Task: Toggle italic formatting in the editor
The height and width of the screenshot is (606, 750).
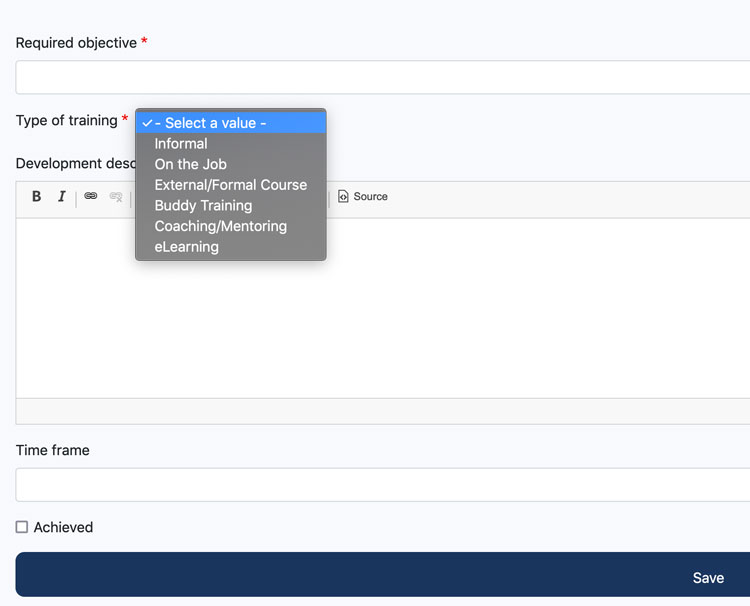Action: [61, 197]
